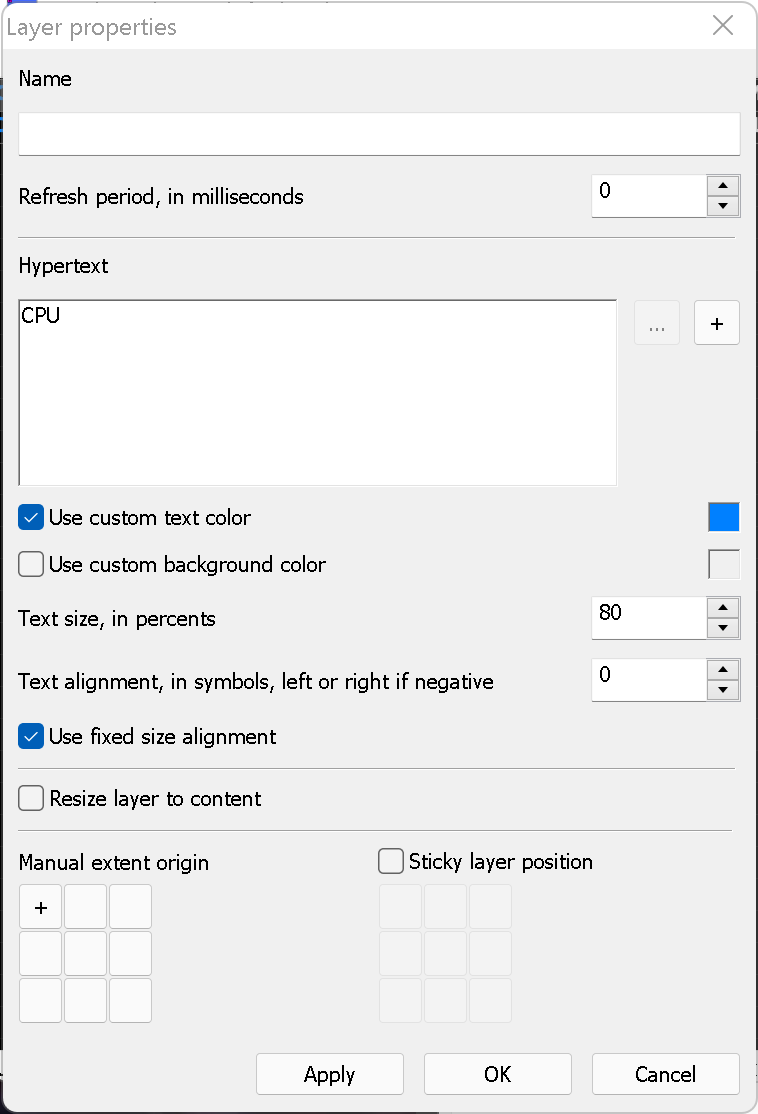Confirm with the OK button

click(497, 1074)
